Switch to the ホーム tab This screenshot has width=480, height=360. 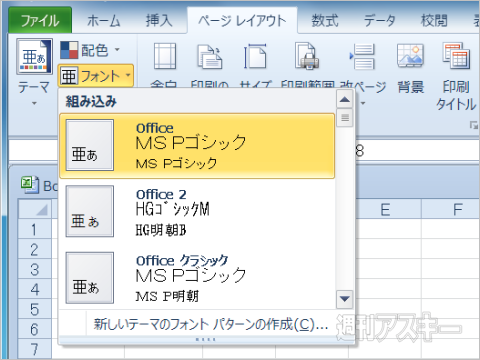tap(104, 21)
